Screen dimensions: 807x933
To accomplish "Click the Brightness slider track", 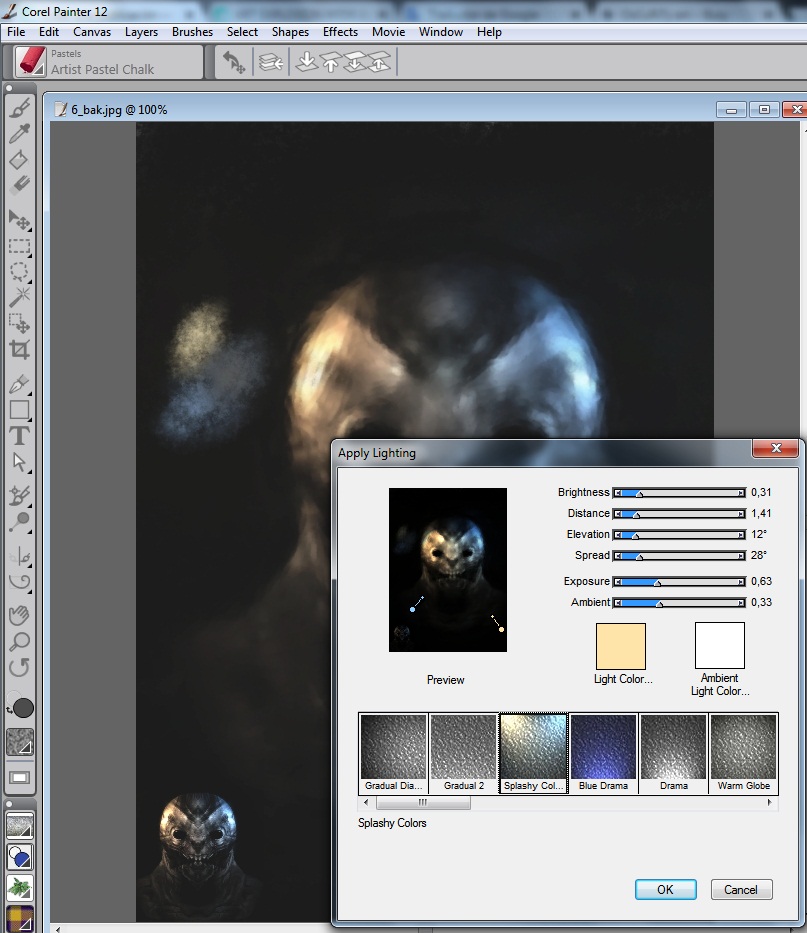I will pos(679,493).
